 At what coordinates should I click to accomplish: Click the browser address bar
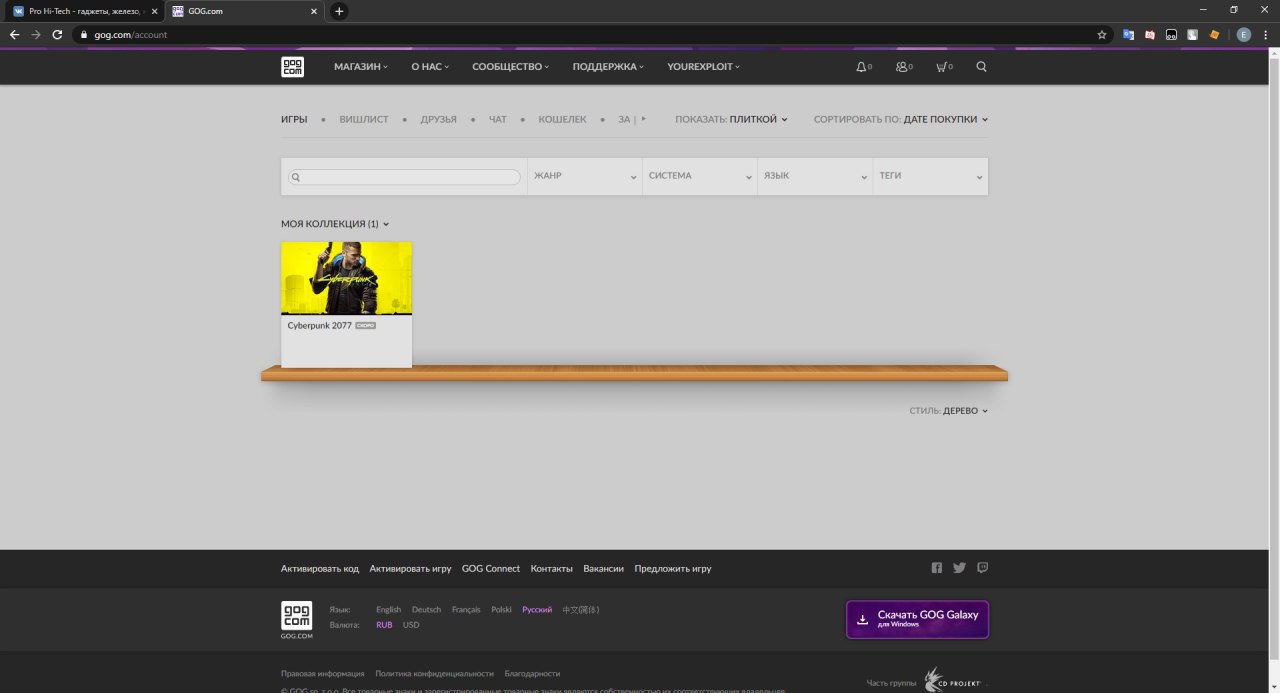590,34
